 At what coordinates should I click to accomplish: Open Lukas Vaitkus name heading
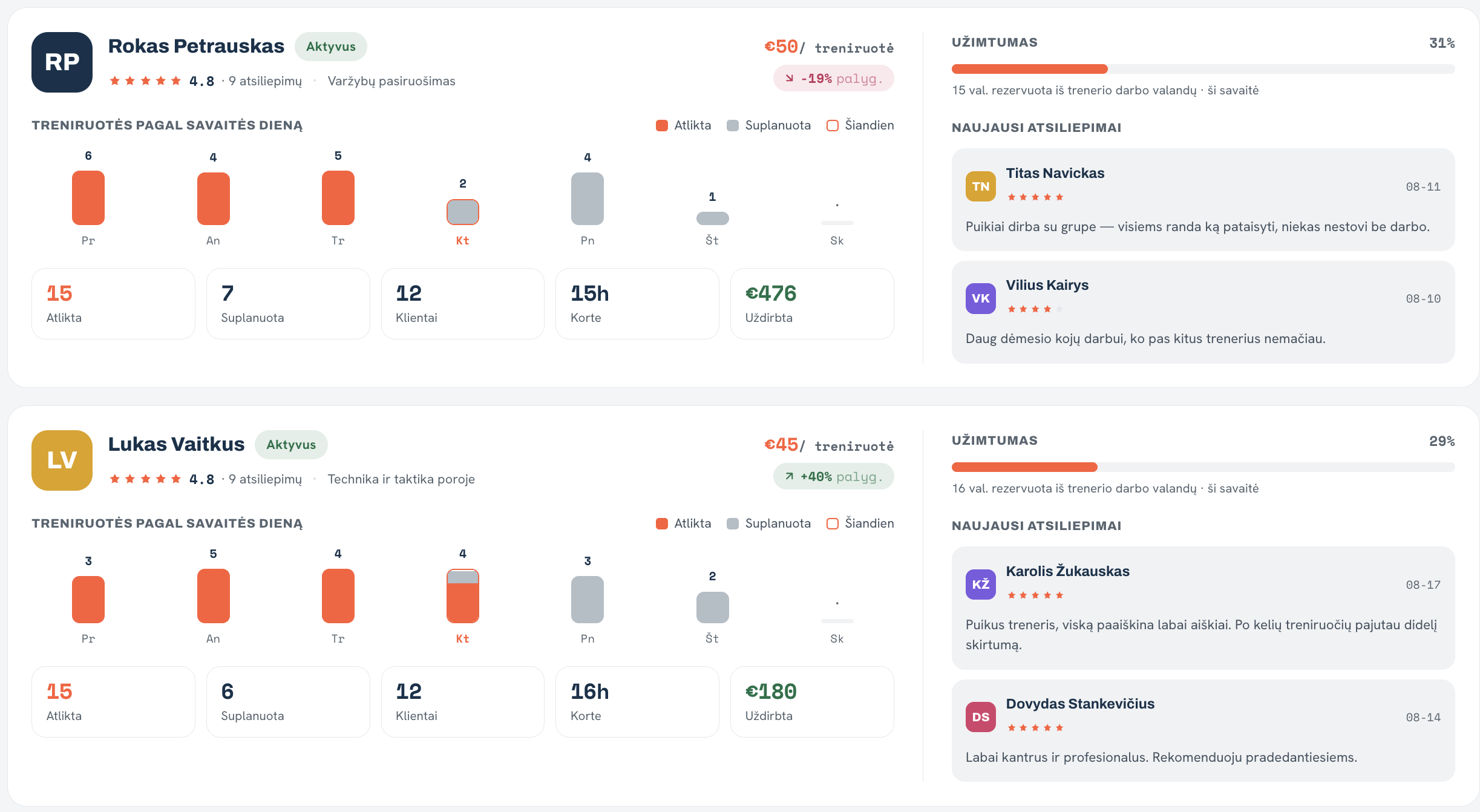pos(176,444)
